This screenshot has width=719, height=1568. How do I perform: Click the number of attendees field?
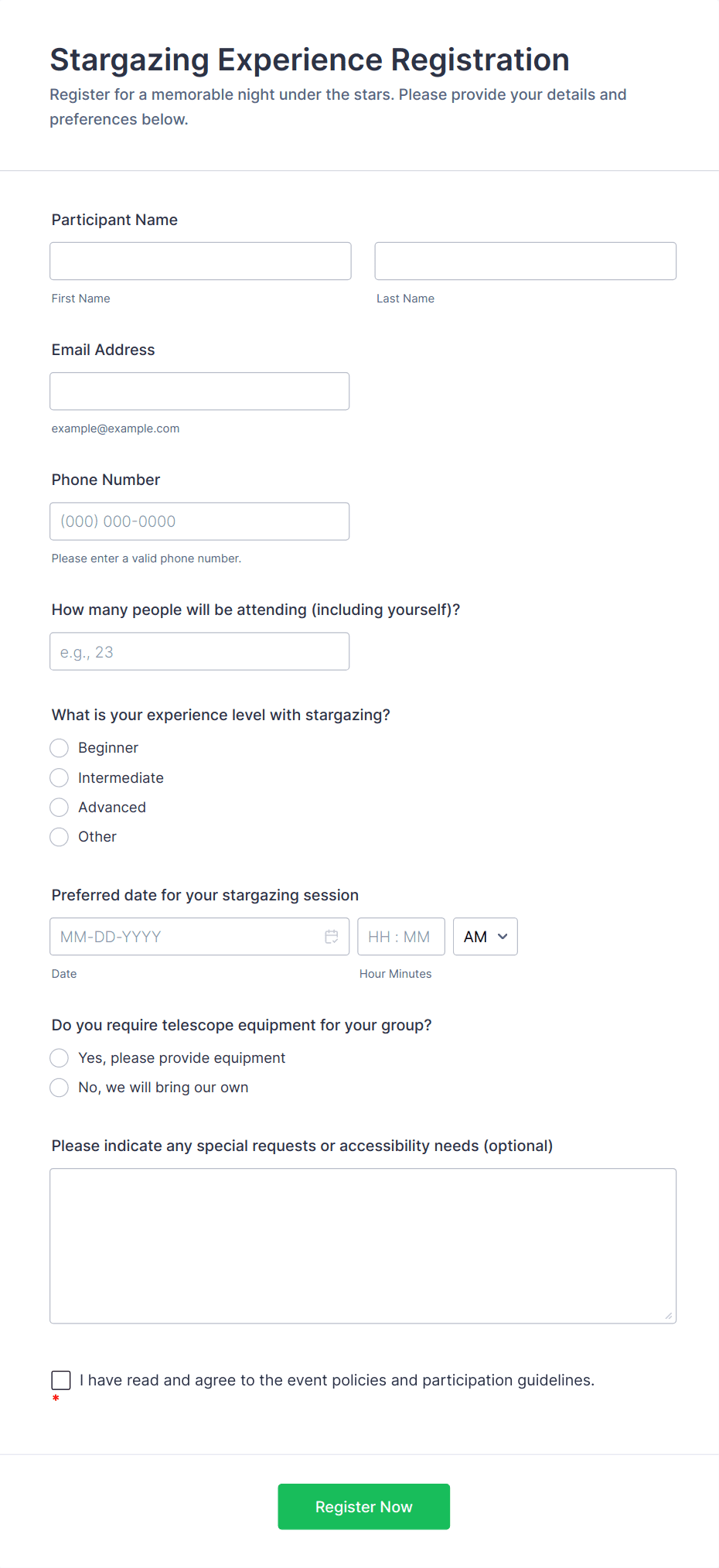pyautogui.click(x=199, y=651)
